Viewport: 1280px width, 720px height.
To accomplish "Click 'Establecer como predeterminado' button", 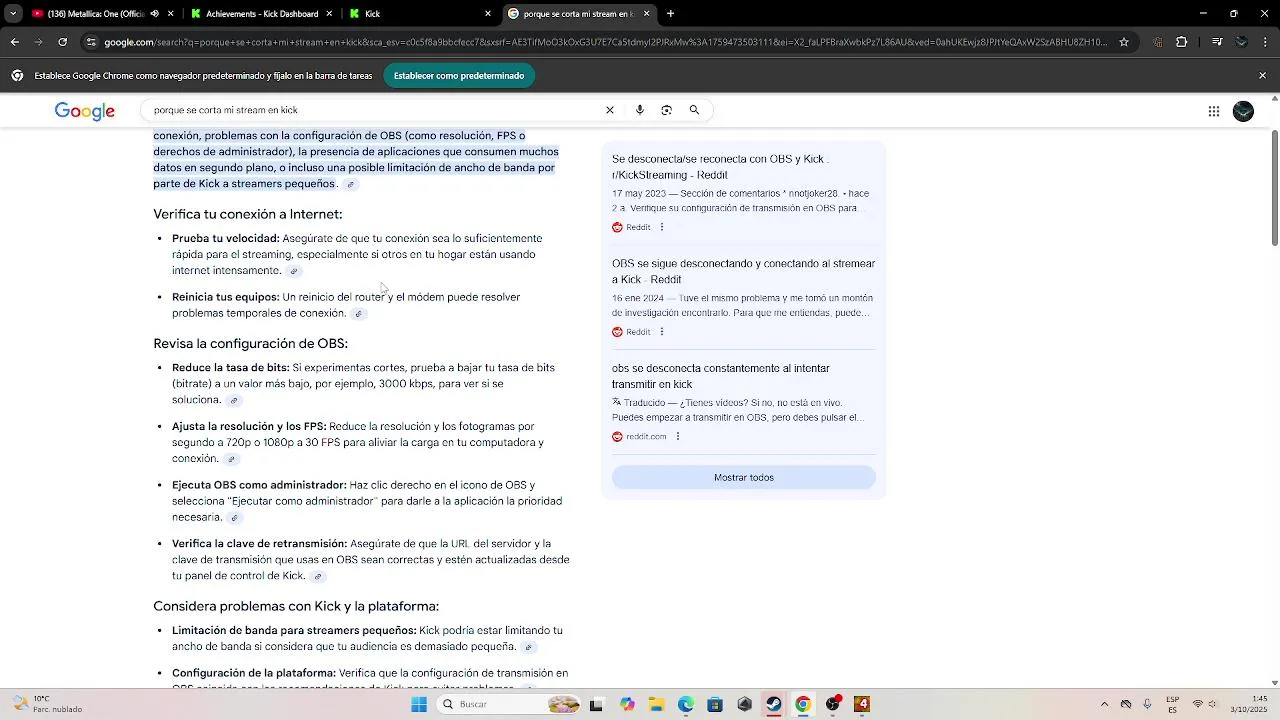I will 459,76.
